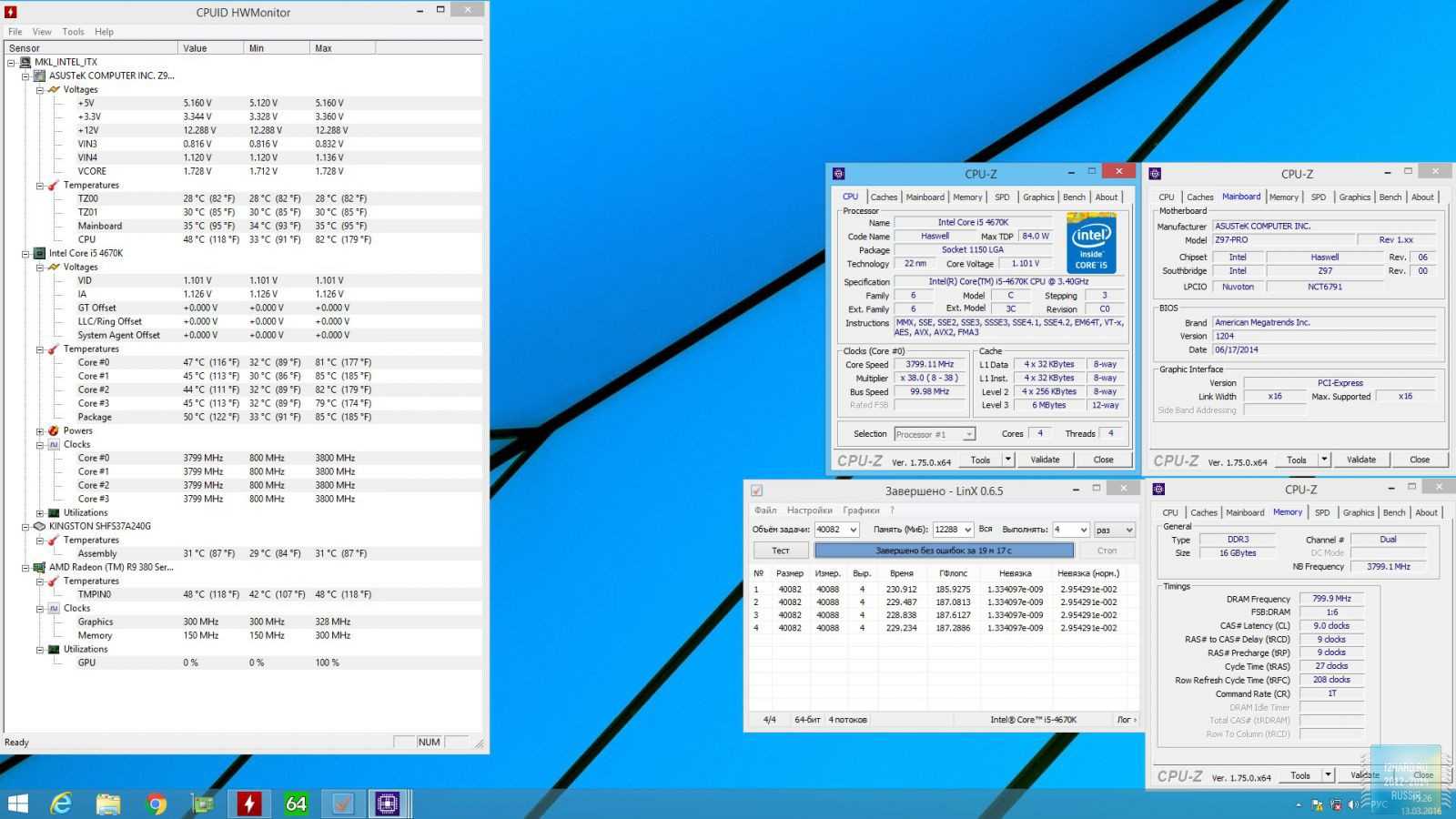The height and width of the screenshot is (819, 1456).
Task: Click the LinX checkmark title bar icon
Action: (756, 490)
